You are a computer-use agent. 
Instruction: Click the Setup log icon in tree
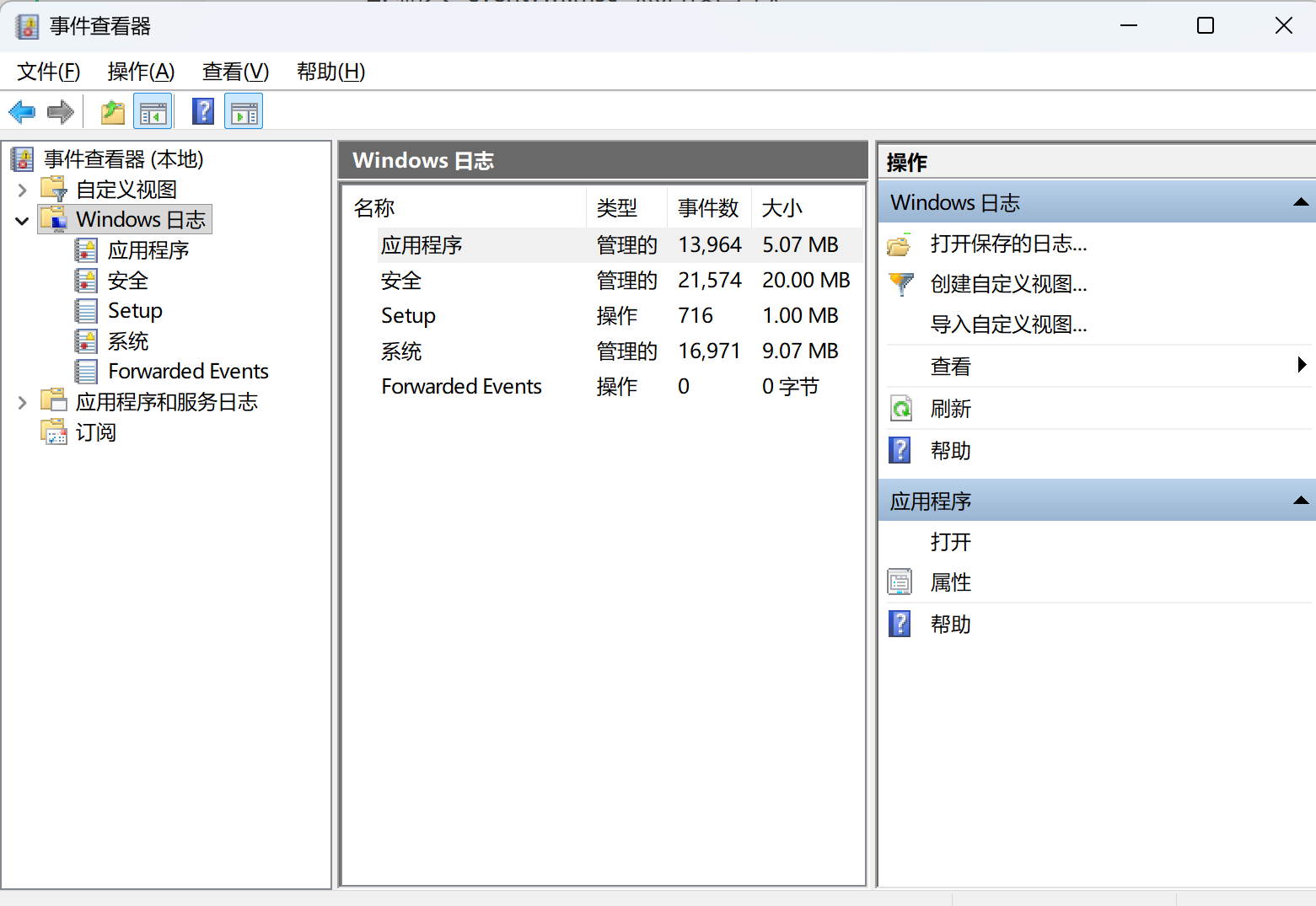(x=86, y=311)
